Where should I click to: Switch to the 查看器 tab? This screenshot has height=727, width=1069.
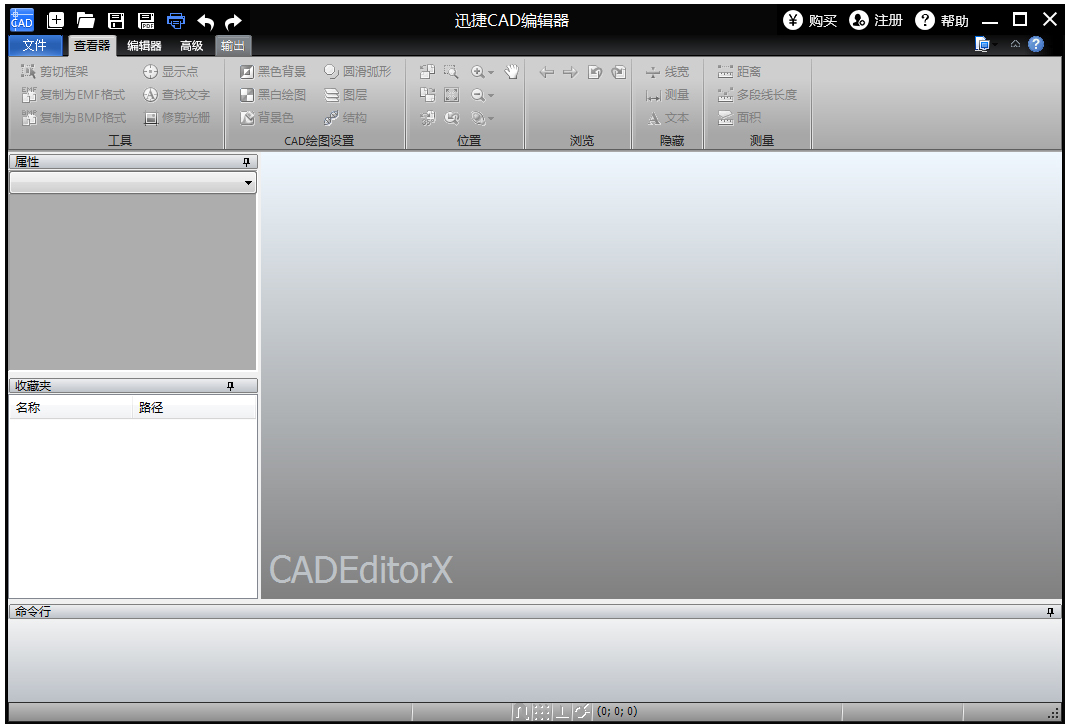[92, 46]
